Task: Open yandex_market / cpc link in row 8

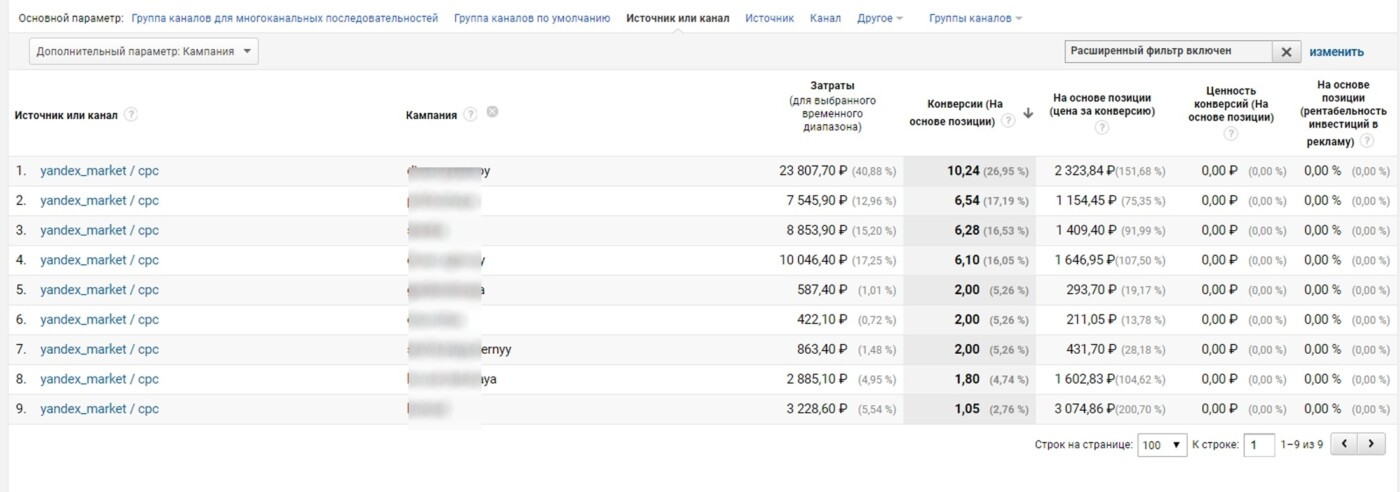Action: [99, 379]
